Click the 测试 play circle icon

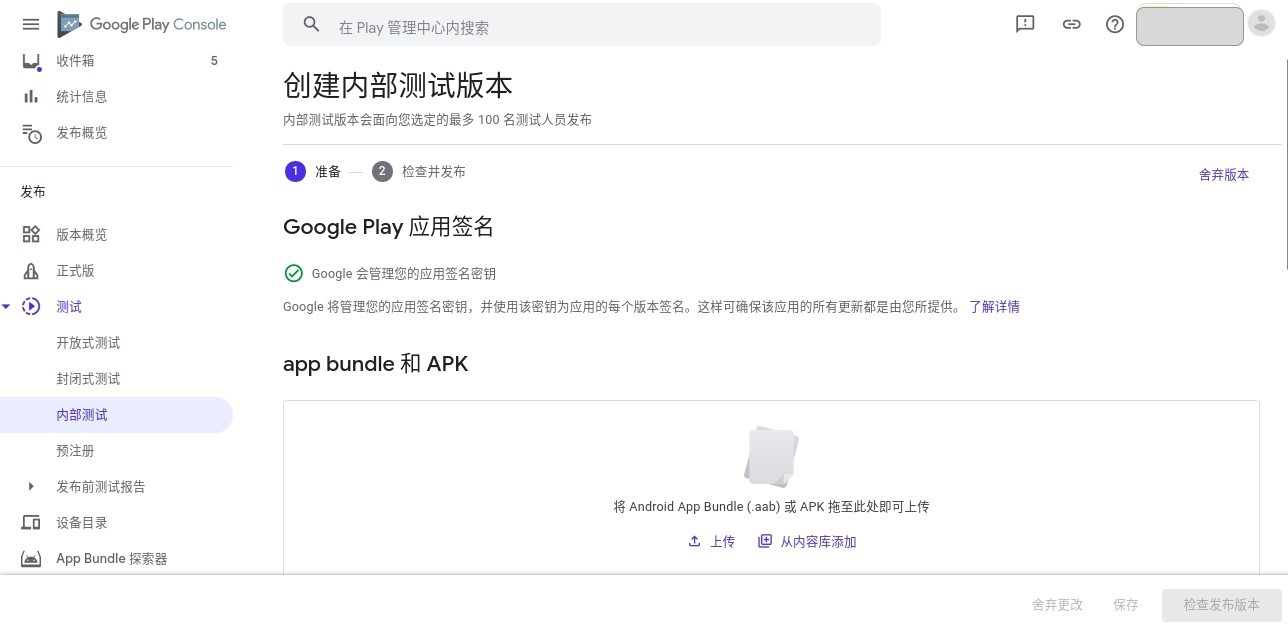point(31,307)
